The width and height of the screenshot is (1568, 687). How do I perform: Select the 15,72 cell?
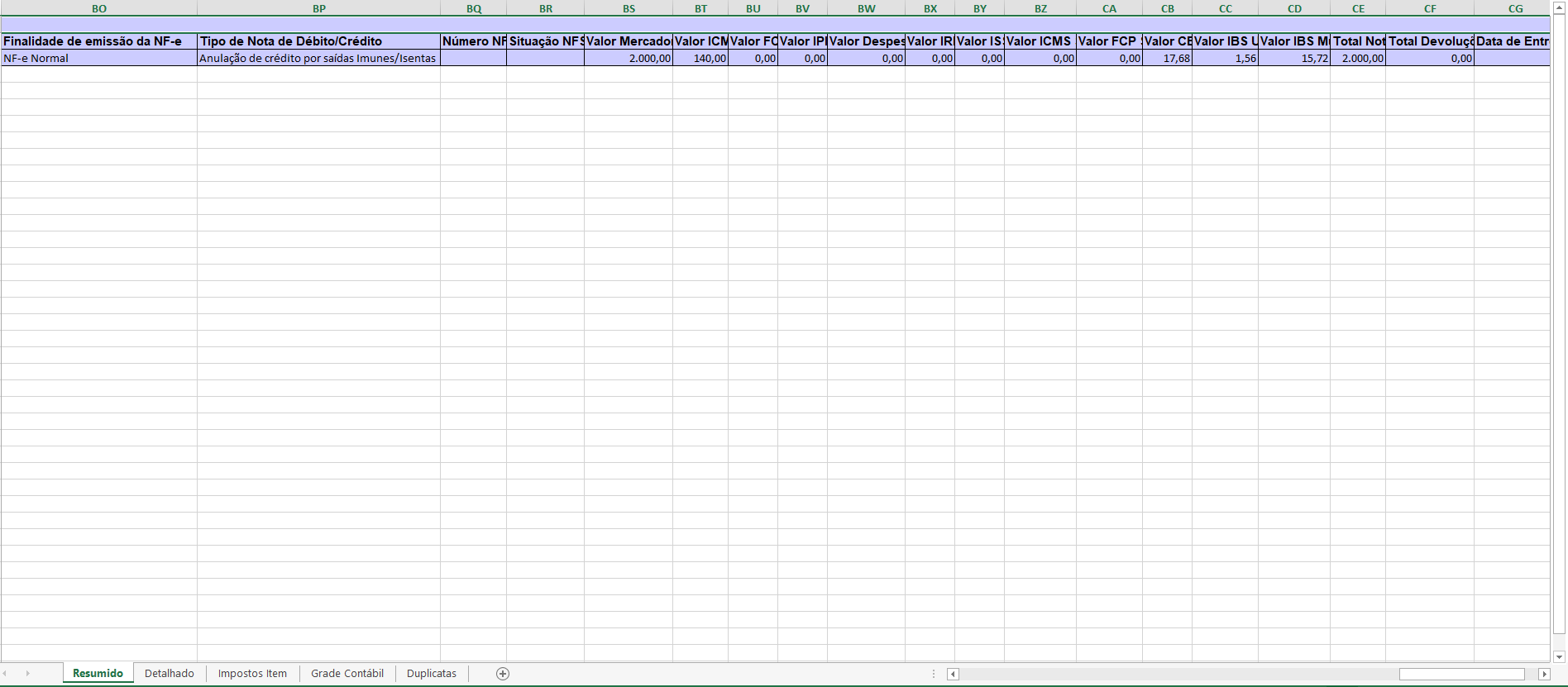tap(1294, 59)
